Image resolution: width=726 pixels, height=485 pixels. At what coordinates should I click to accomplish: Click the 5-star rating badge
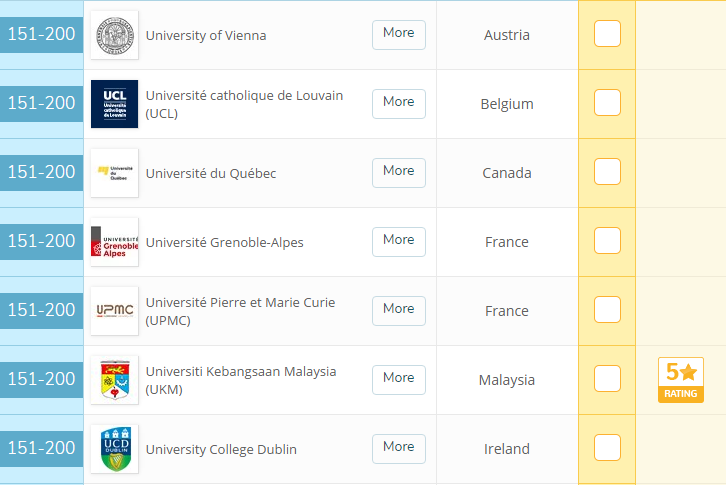tap(680, 380)
